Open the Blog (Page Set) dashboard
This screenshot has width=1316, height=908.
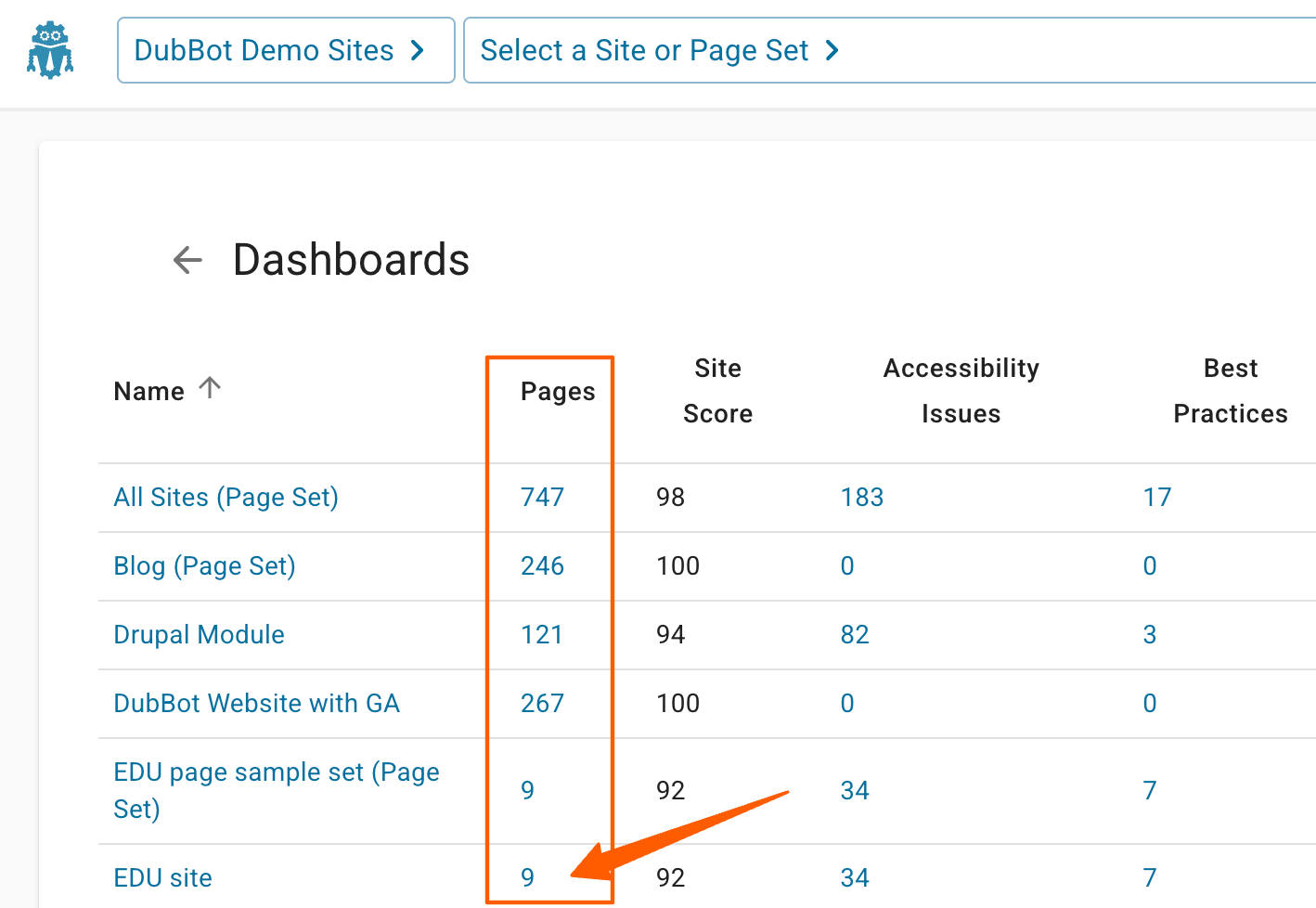click(x=204, y=565)
